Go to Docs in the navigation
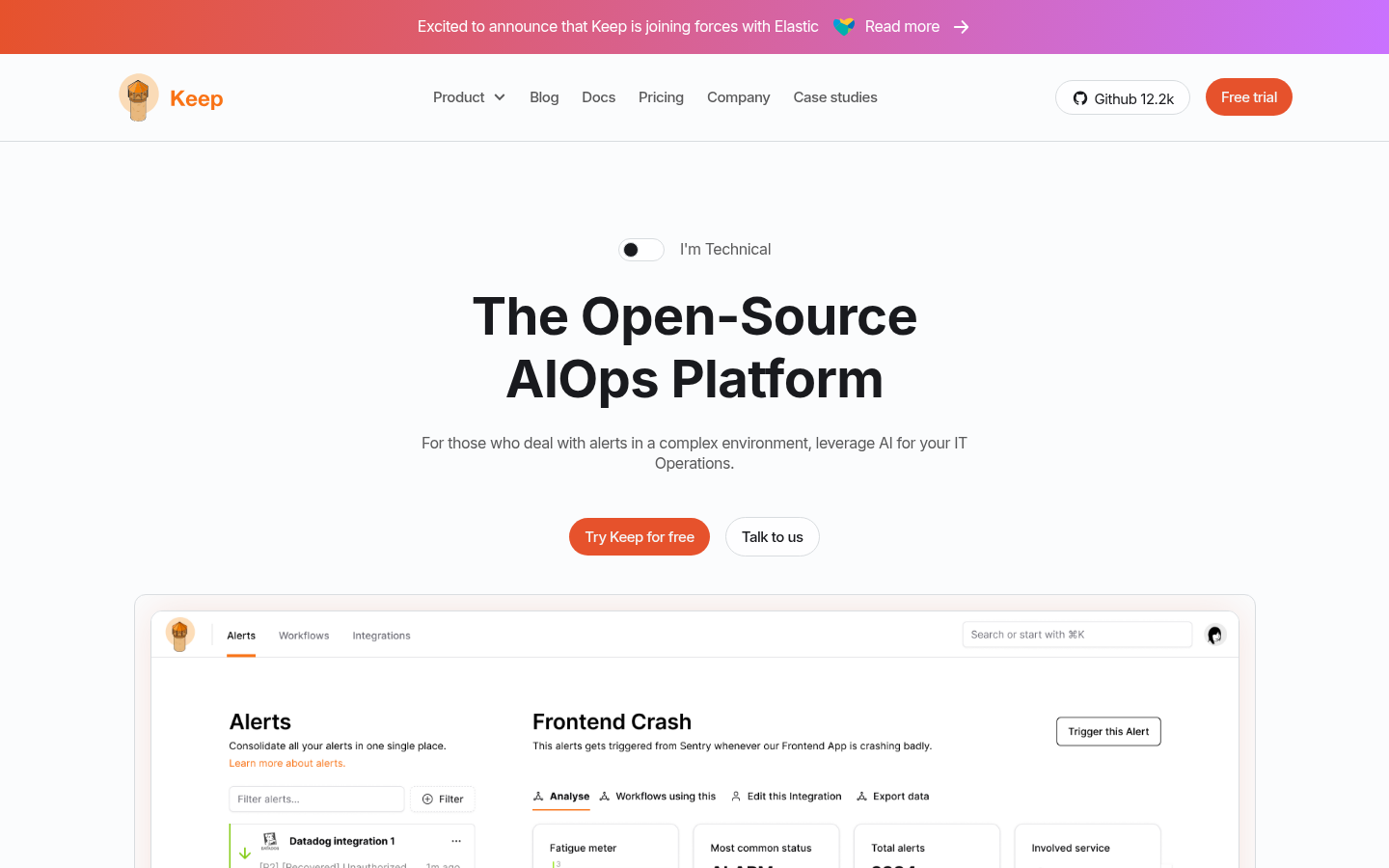Image resolution: width=1389 pixels, height=868 pixels. 598,97
